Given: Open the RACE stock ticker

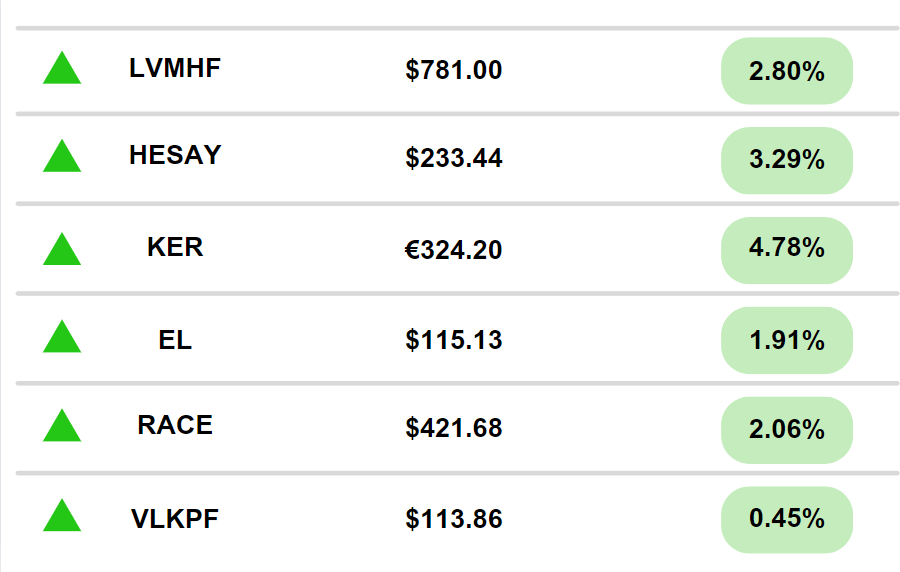Looking at the screenshot, I should coord(175,425).
